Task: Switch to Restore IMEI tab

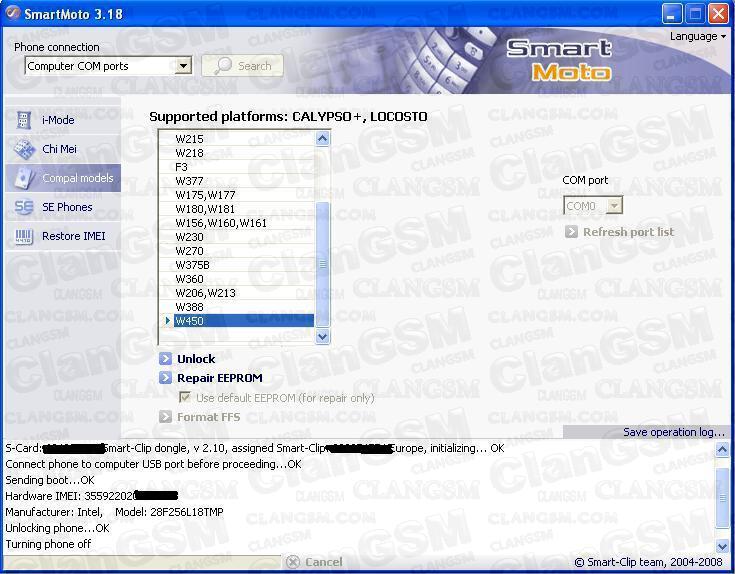Action: (x=63, y=236)
